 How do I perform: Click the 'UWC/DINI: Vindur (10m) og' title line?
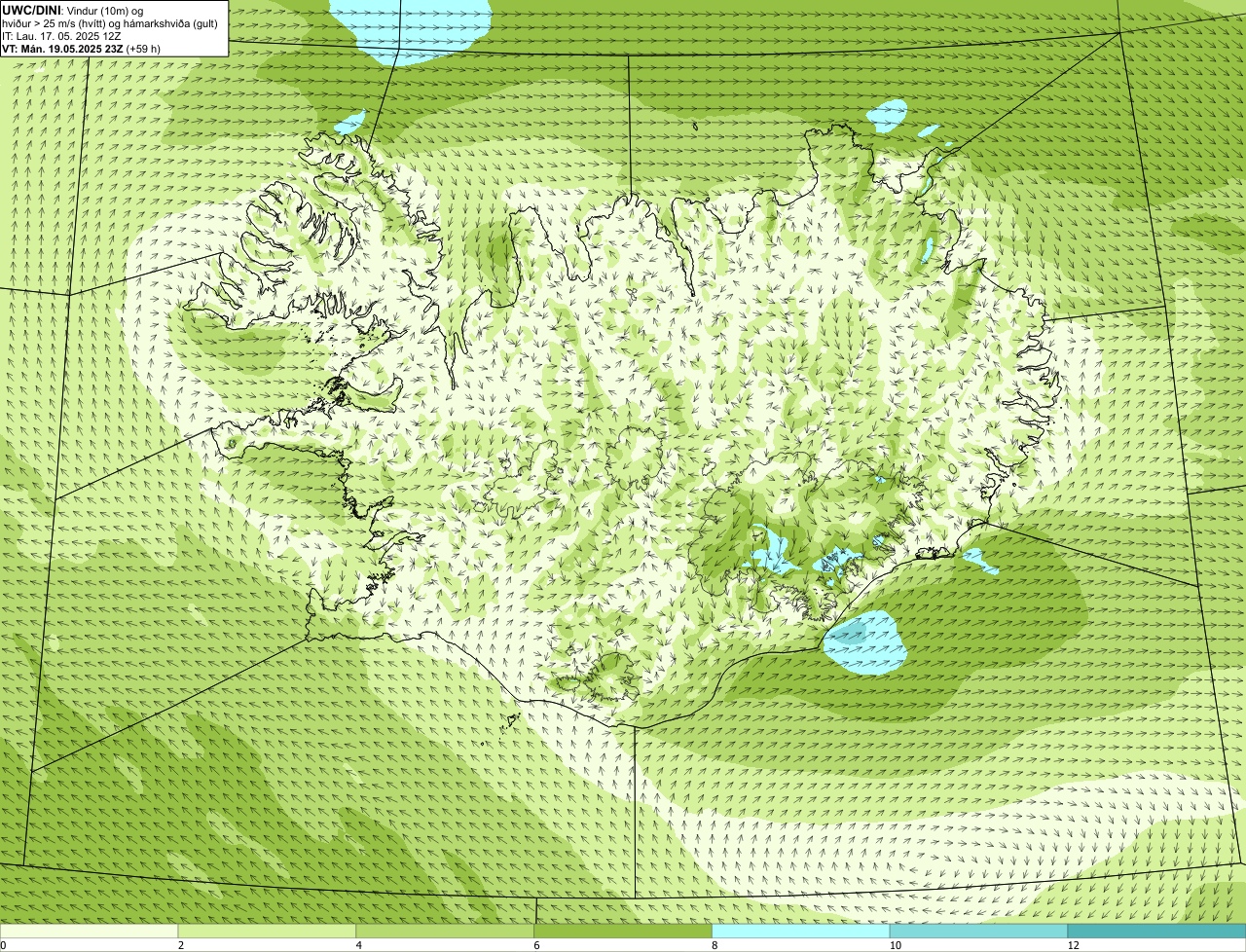pos(73,10)
